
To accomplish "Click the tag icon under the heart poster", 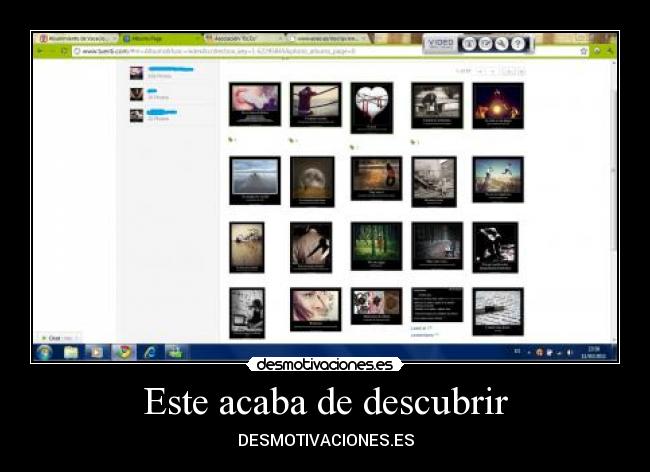I will tap(353, 147).
